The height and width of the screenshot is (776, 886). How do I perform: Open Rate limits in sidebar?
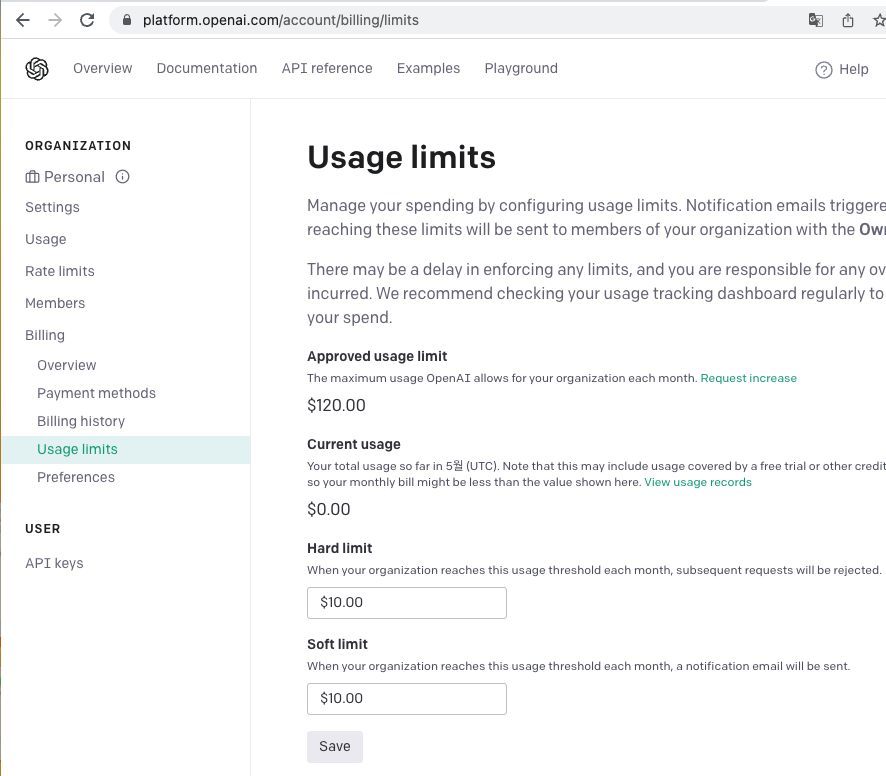point(60,271)
